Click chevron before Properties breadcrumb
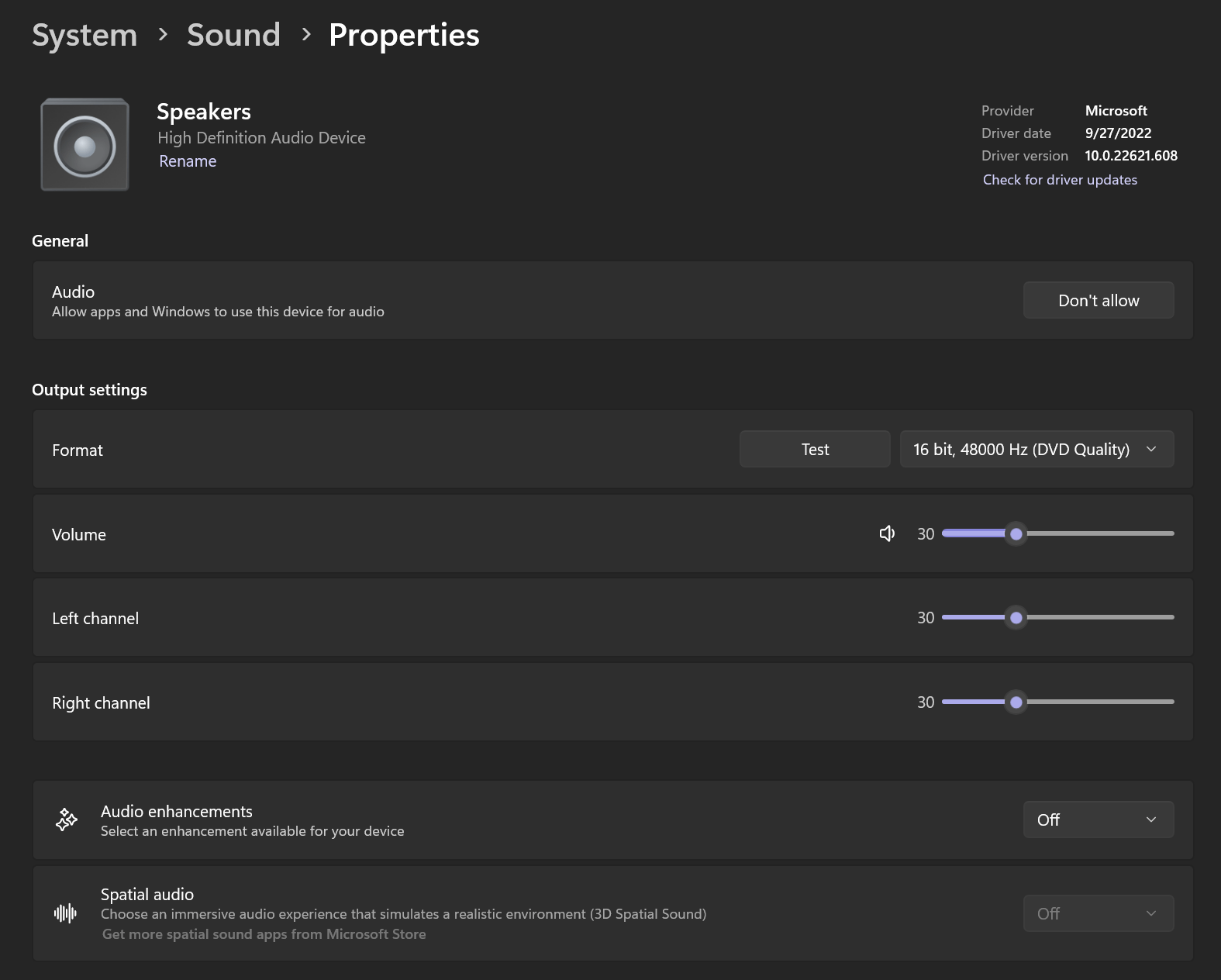This screenshot has width=1221, height=980. [306, 35]
